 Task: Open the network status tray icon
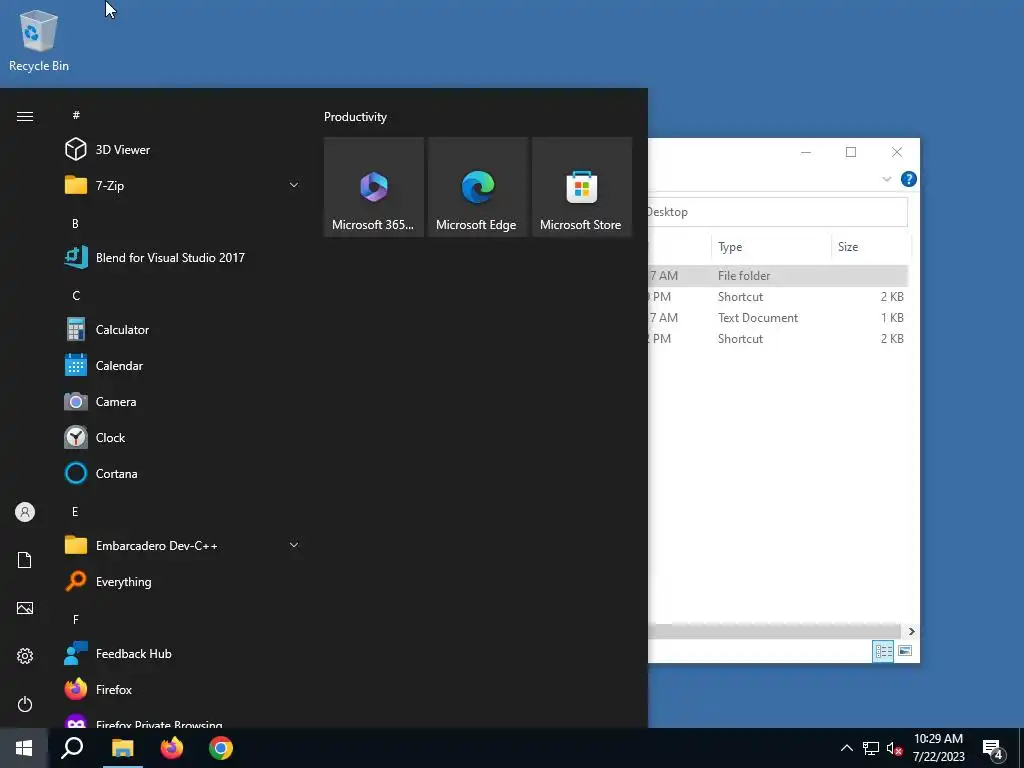[871, 748]
